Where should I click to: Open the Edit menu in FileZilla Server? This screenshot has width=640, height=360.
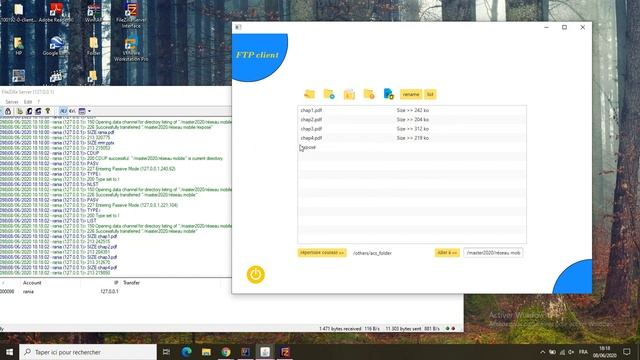(x=28, y=102)
